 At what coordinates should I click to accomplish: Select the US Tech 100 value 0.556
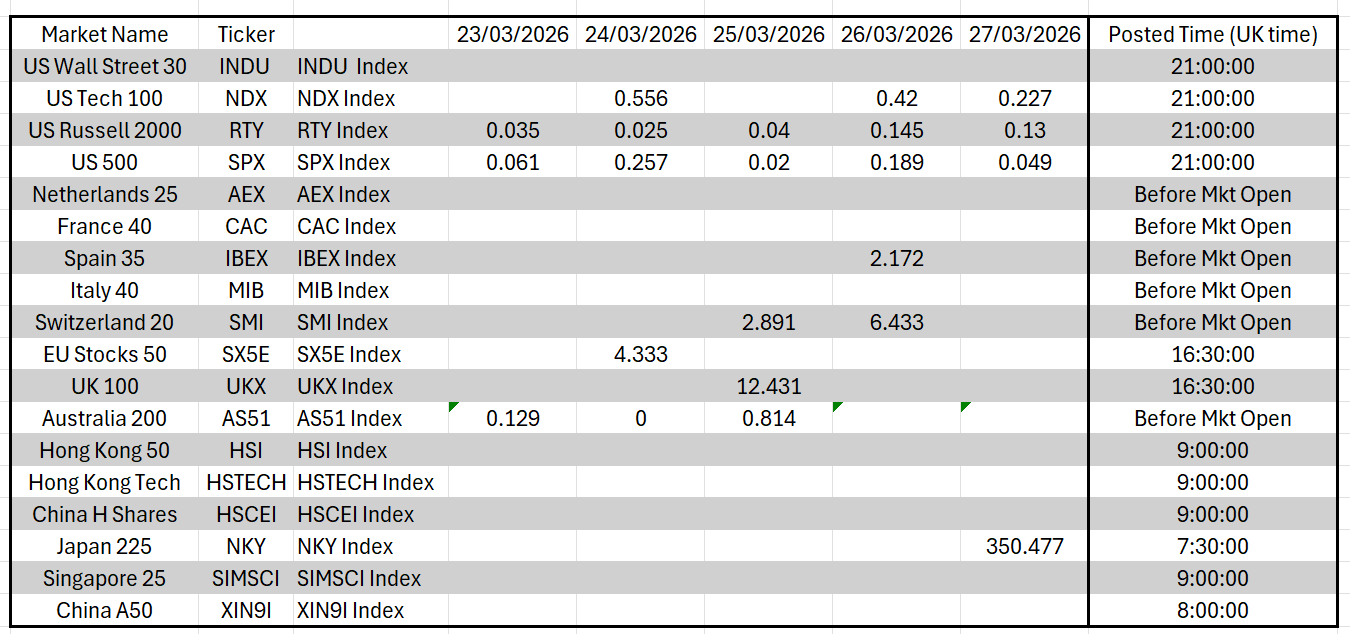pos(640,98)
